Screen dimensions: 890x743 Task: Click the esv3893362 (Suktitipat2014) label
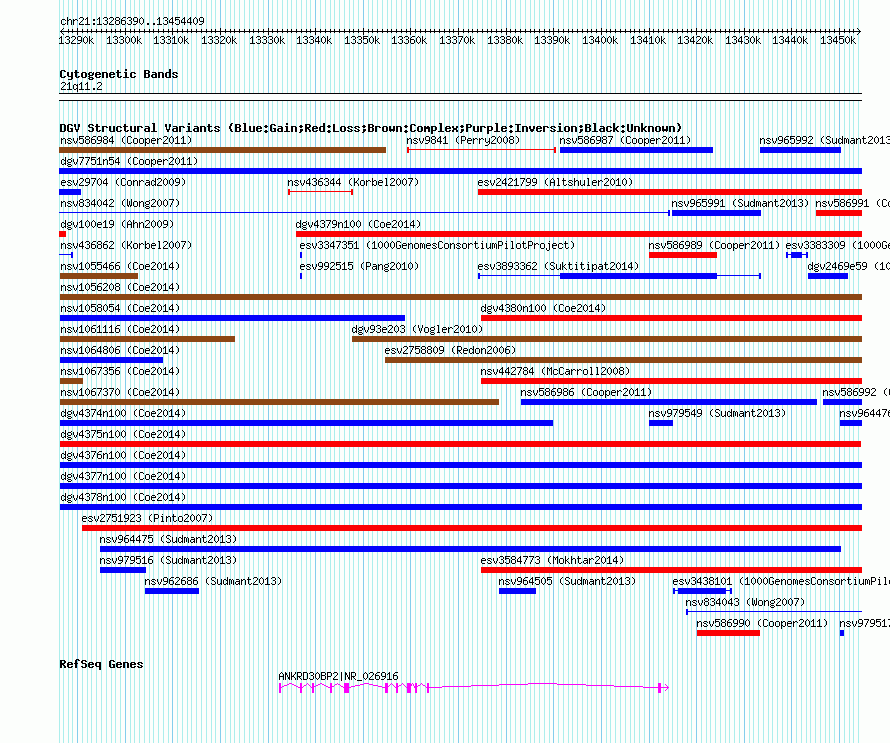[558, 266]
